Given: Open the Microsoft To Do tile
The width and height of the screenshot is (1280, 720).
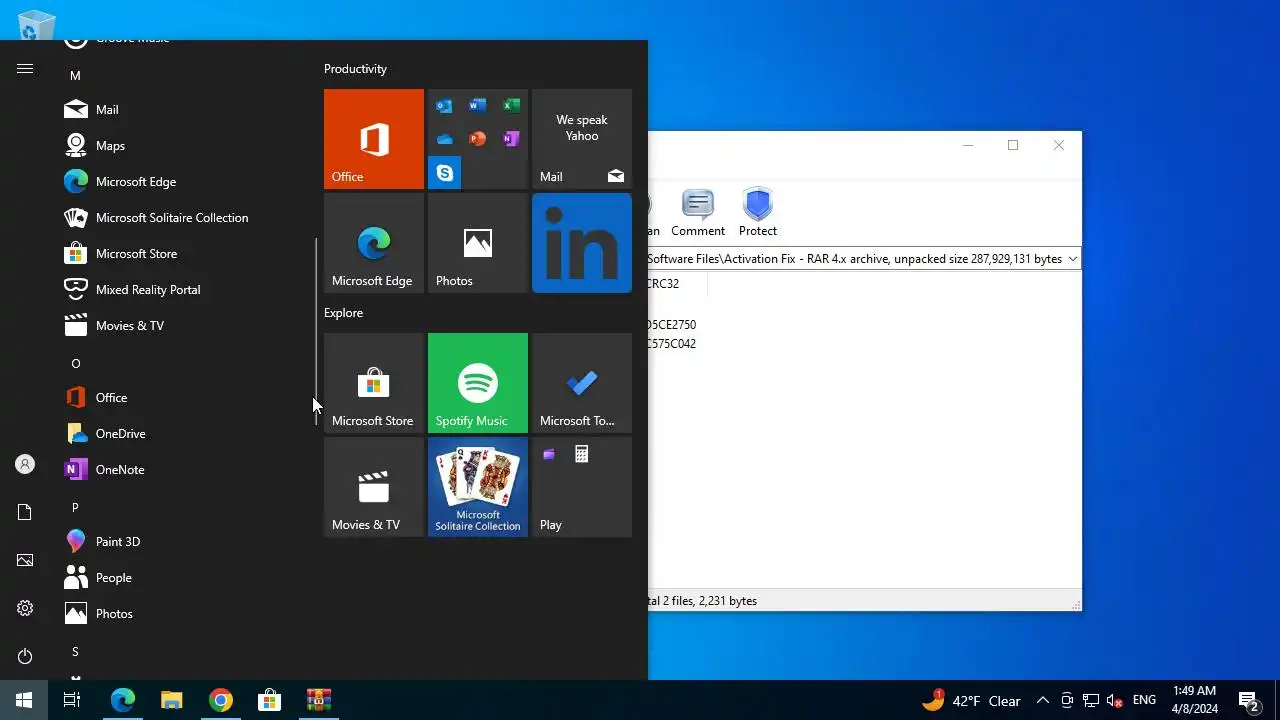Looking at the screenshot, I should (582, 383).
